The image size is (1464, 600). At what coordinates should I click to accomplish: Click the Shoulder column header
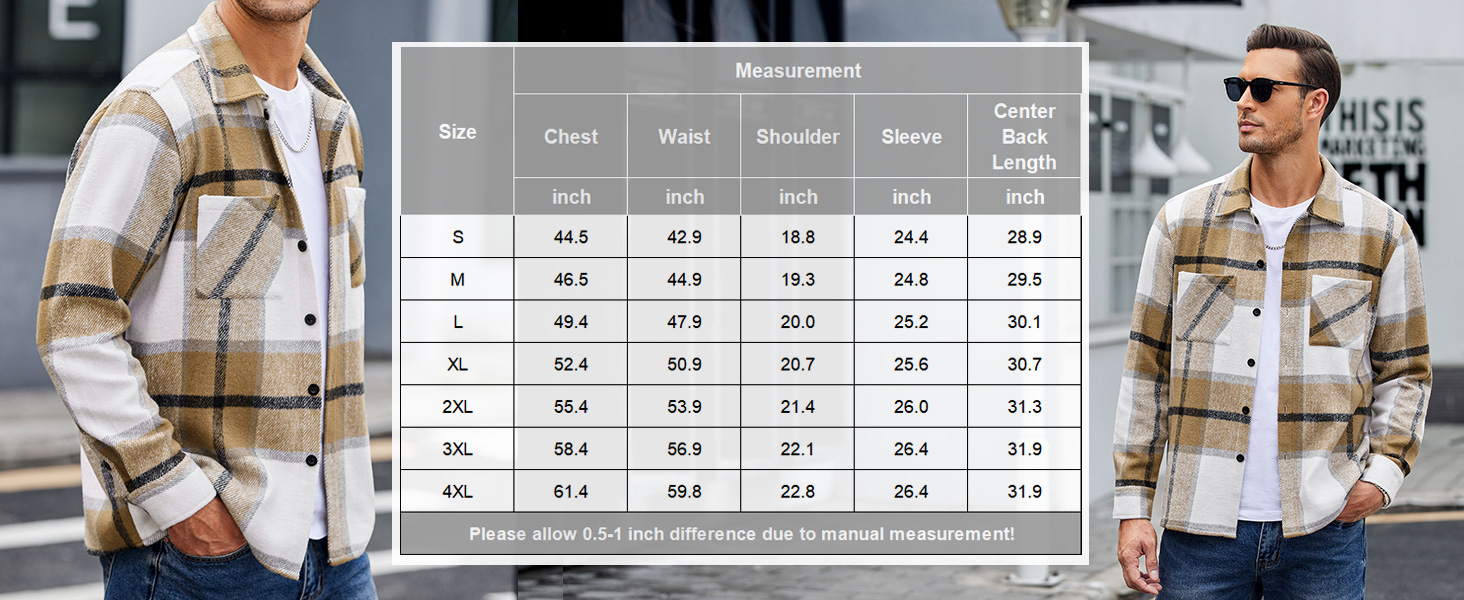coord(798,137)
